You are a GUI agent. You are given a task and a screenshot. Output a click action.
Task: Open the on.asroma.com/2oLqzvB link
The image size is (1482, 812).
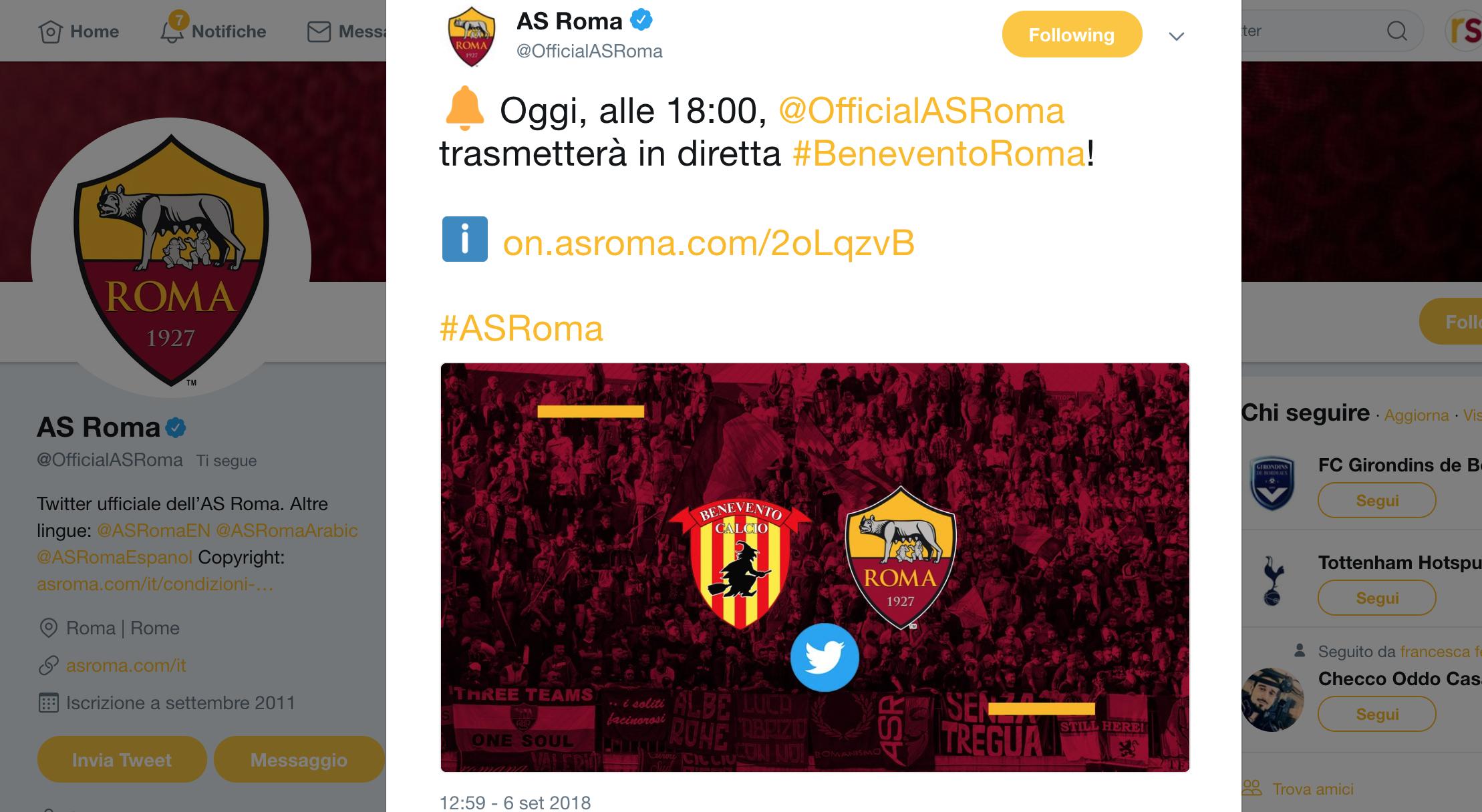point(708,242)
